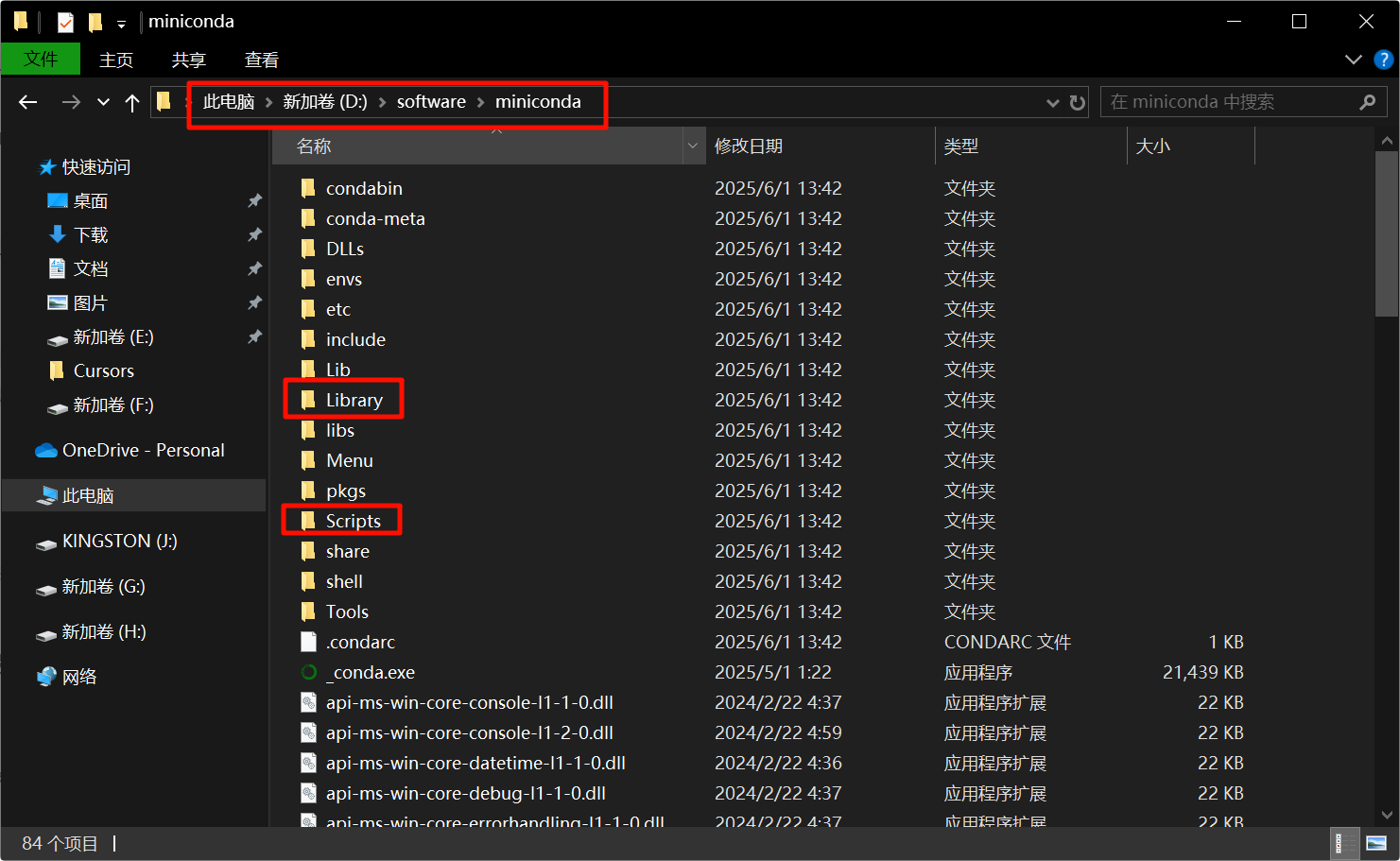
Task: Open the recent locations dropdown arrow
Action: point(103,102)
